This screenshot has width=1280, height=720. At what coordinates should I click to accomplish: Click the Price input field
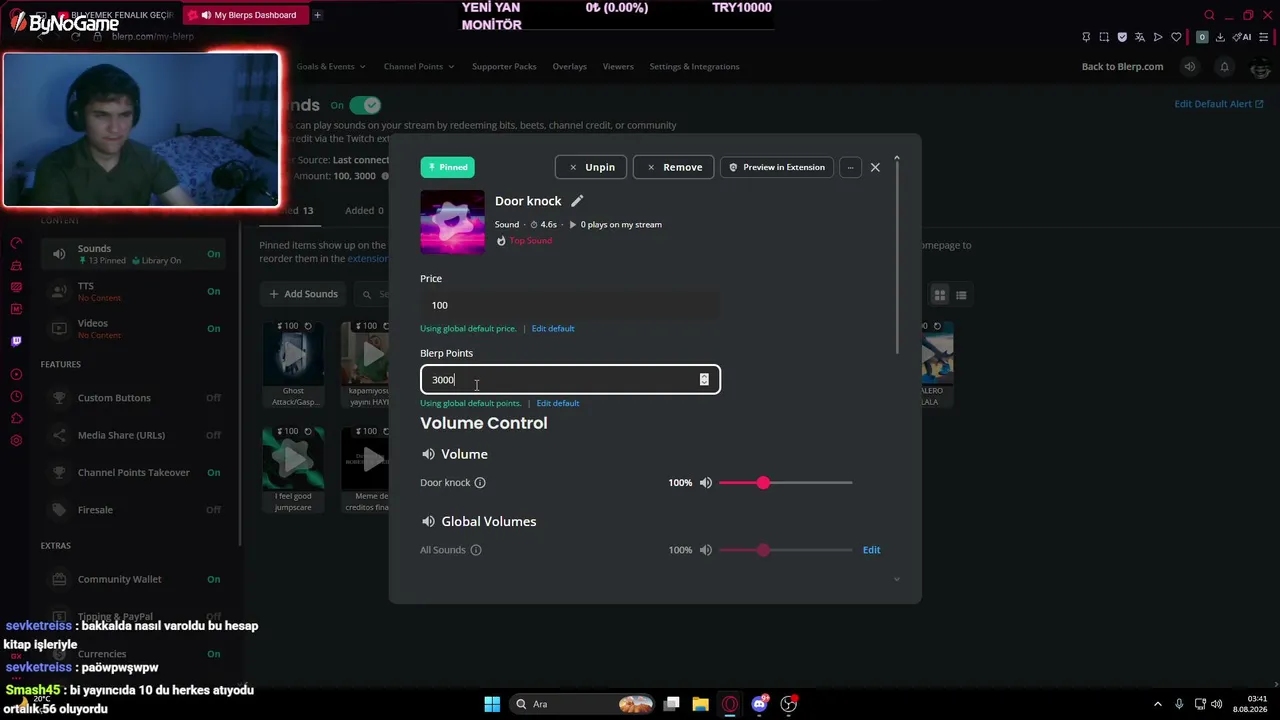pos(570,305)
